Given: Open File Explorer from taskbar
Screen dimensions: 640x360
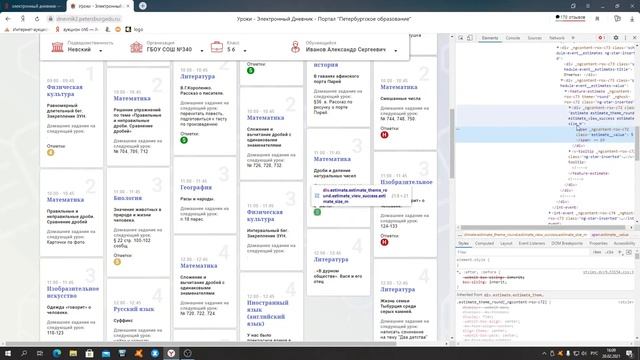Looking at the screenshot, I should tap(73, 353).
